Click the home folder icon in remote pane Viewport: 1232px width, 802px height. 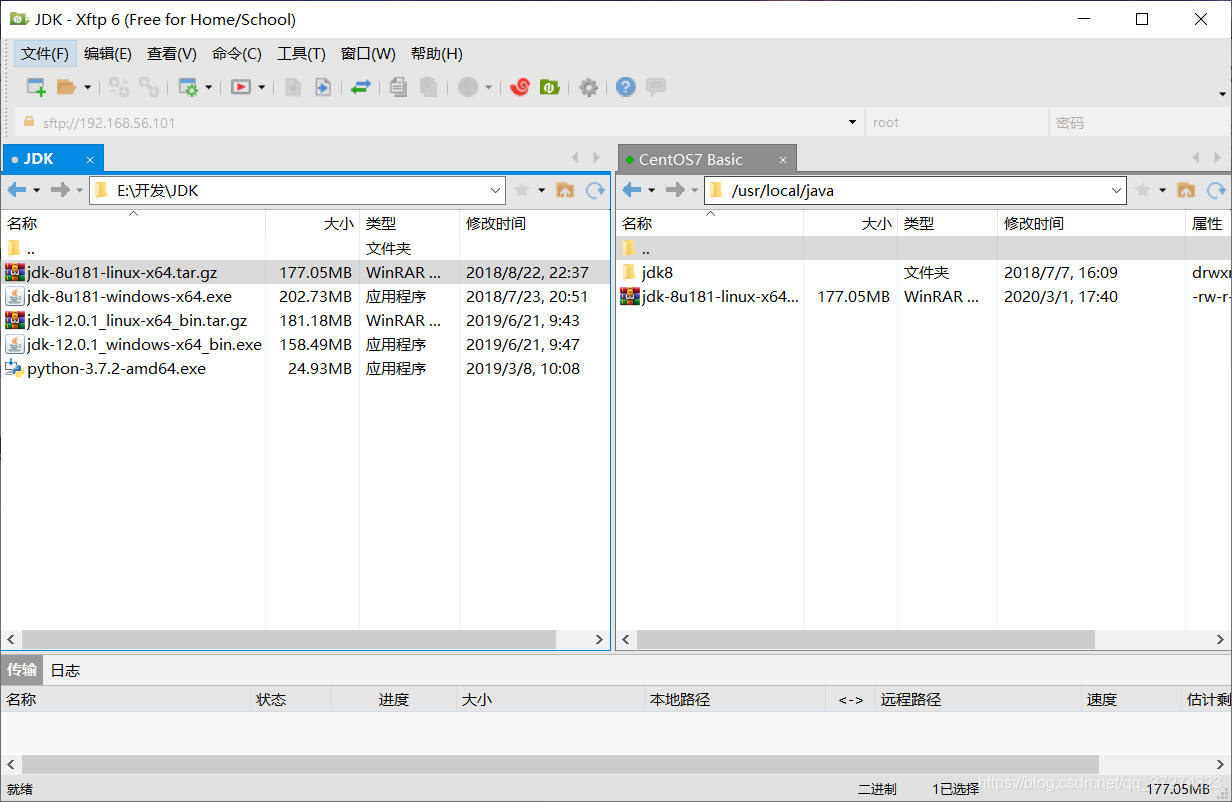[1186, 190]
